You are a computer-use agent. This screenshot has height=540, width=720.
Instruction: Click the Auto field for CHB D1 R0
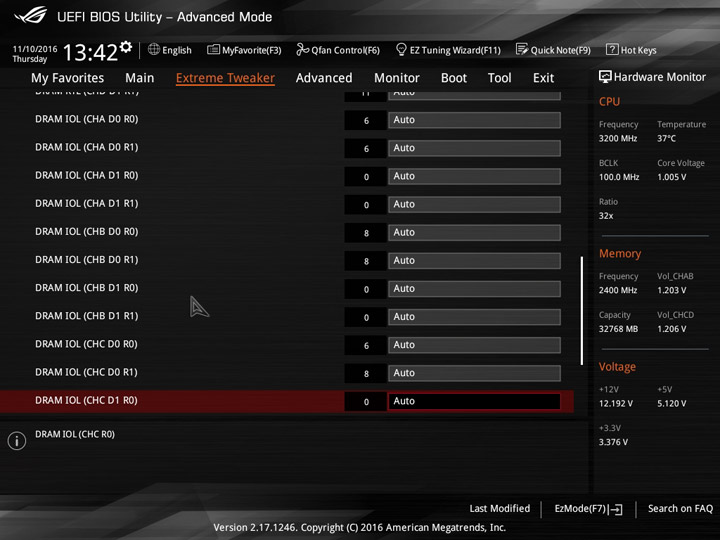coord(474,288)
